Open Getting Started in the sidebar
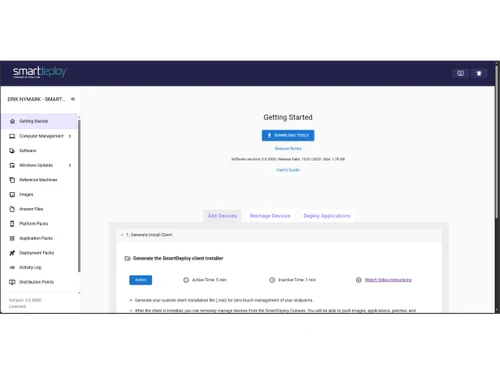Image resolution: width=500 pixels, height=375 pixels. [39, 121]
